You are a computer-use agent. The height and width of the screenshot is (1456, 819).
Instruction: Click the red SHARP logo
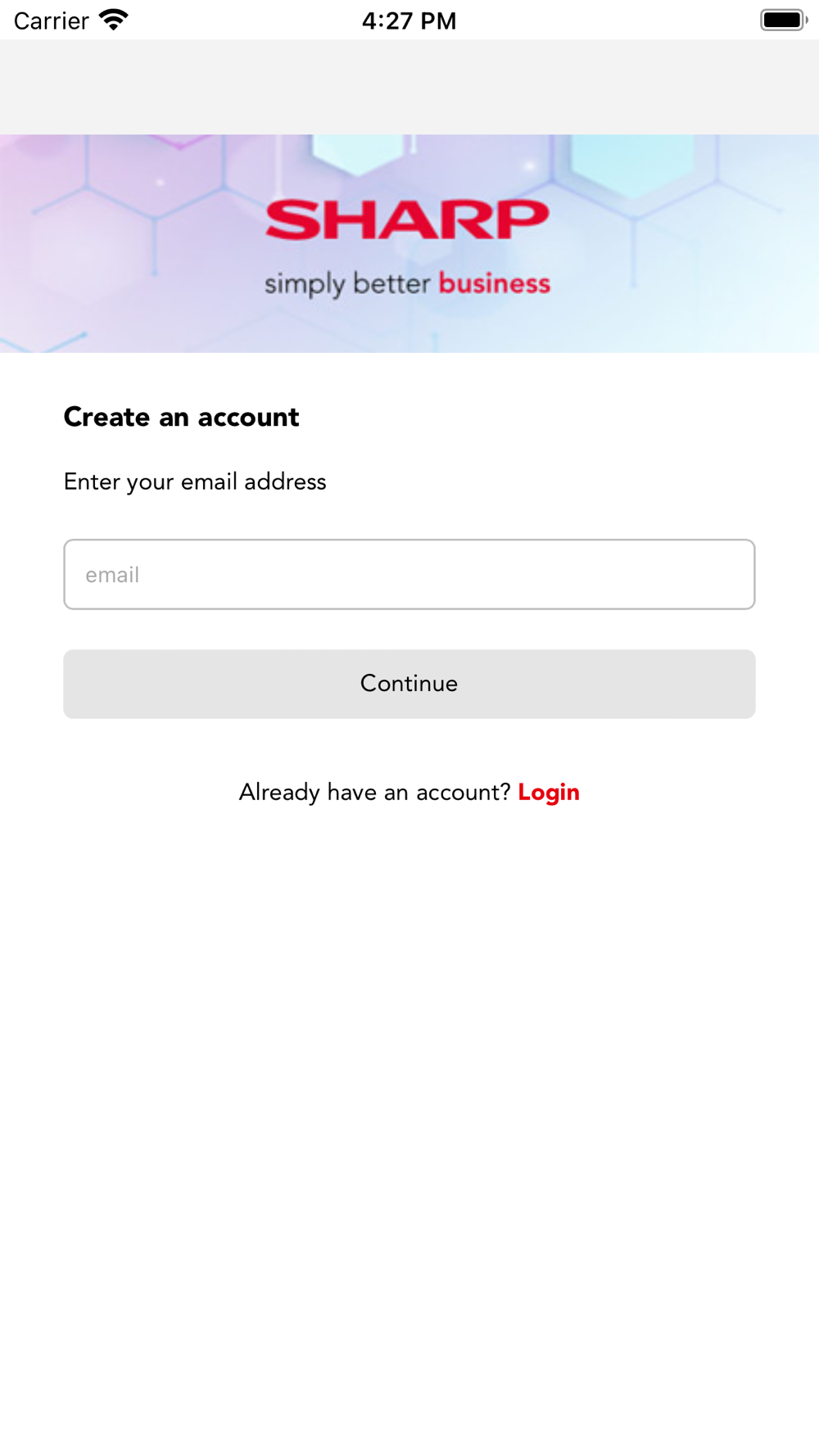click(407, 219)
